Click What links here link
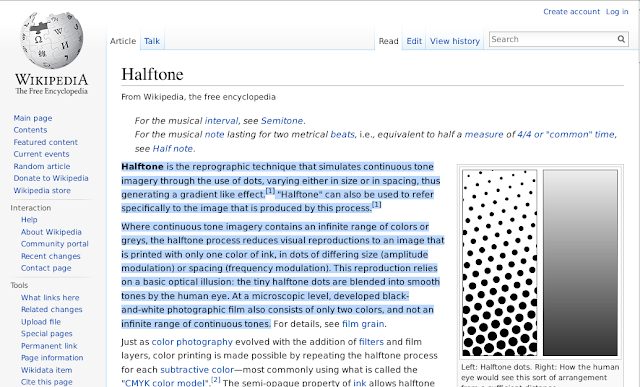The width and height of the screenshot is (640, 387). (x=50, y=298)
